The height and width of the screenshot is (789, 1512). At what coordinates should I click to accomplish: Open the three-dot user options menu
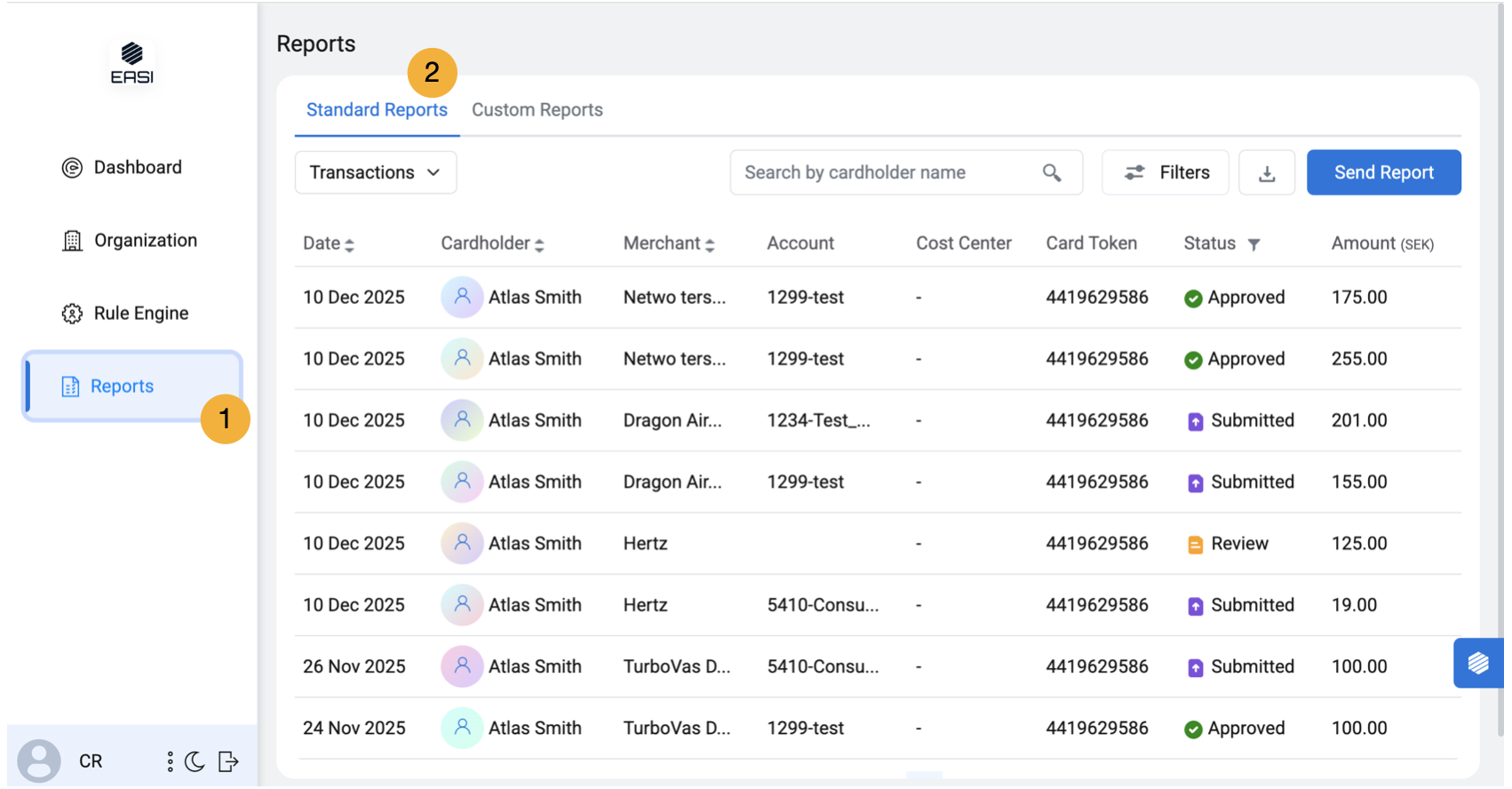pos(170,761)
